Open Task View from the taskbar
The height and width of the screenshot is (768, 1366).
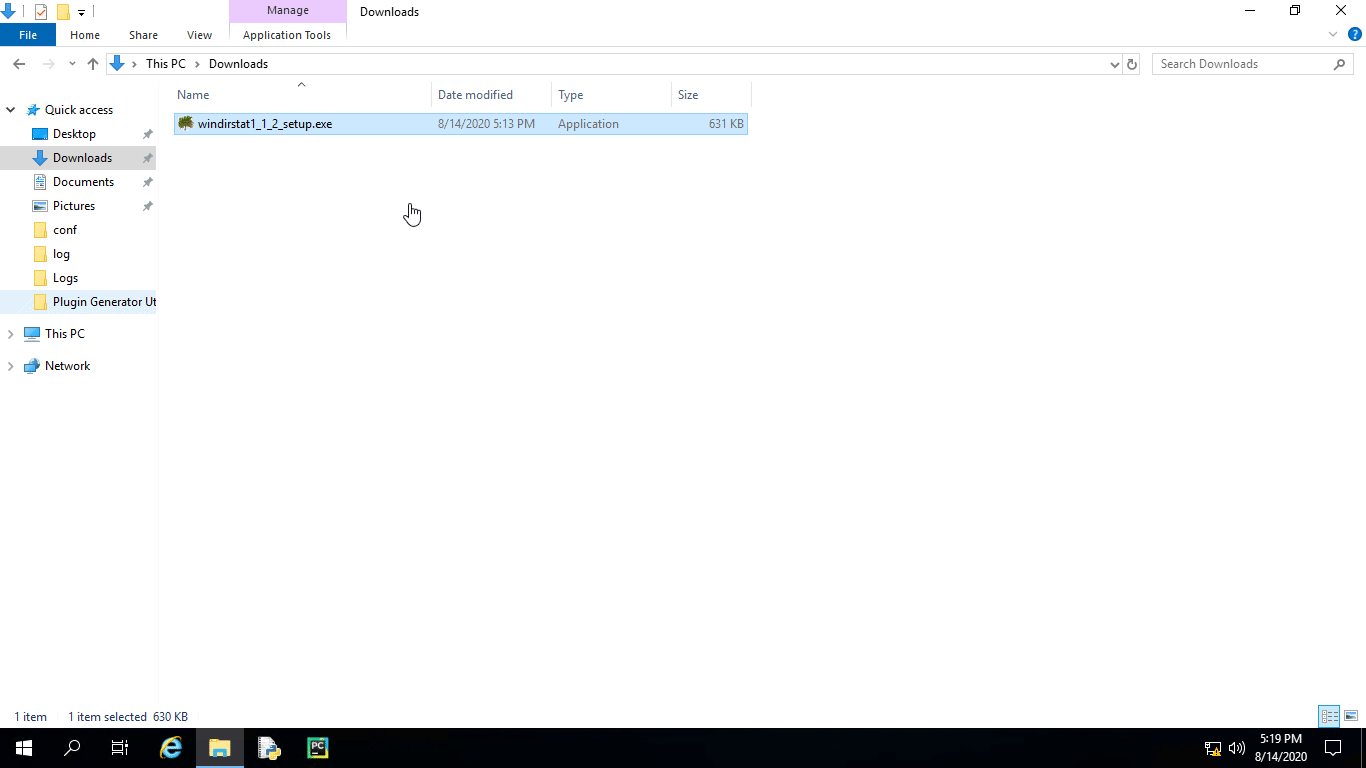click(x=119, y=747)
